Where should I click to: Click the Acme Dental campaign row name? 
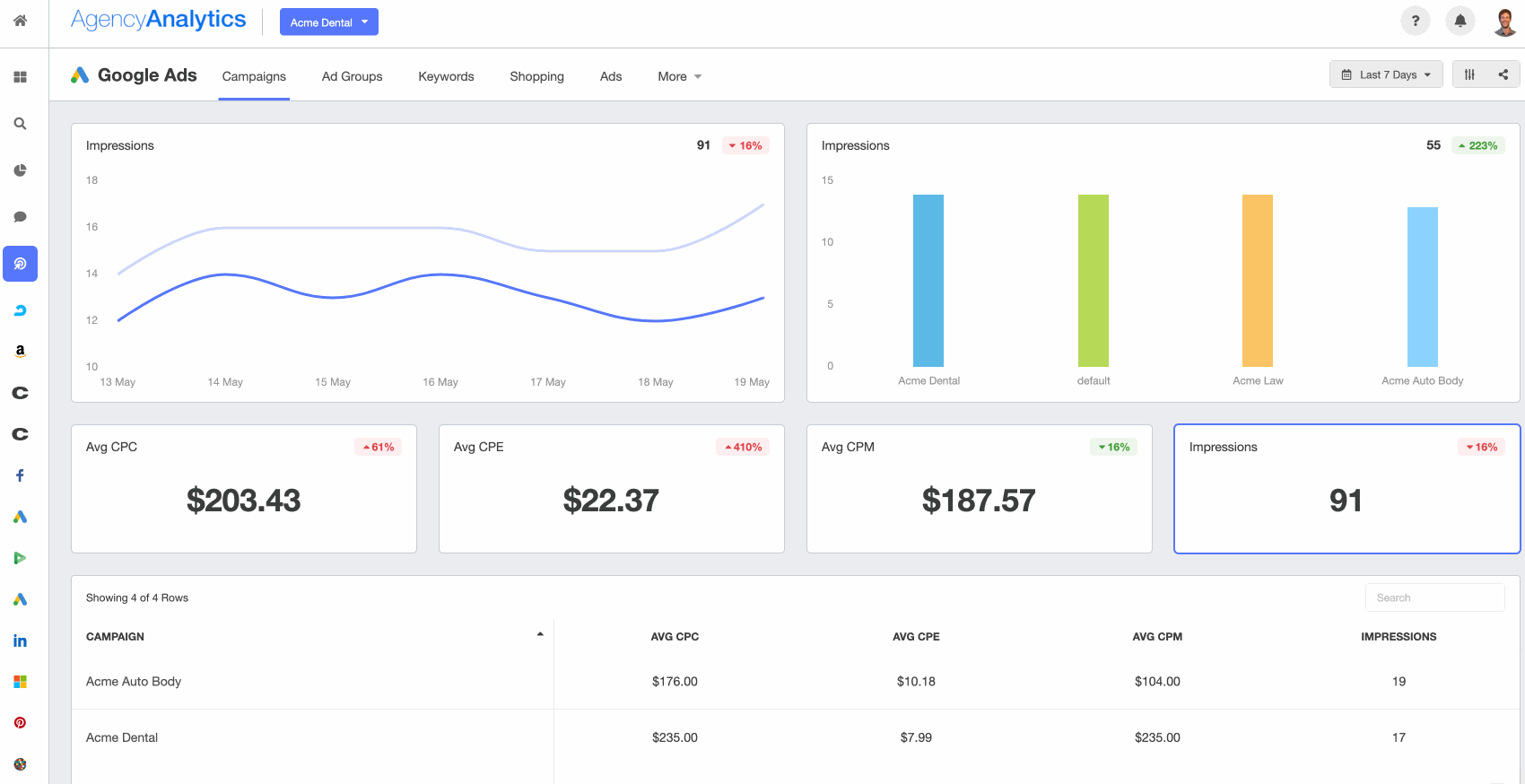point(122,737)
